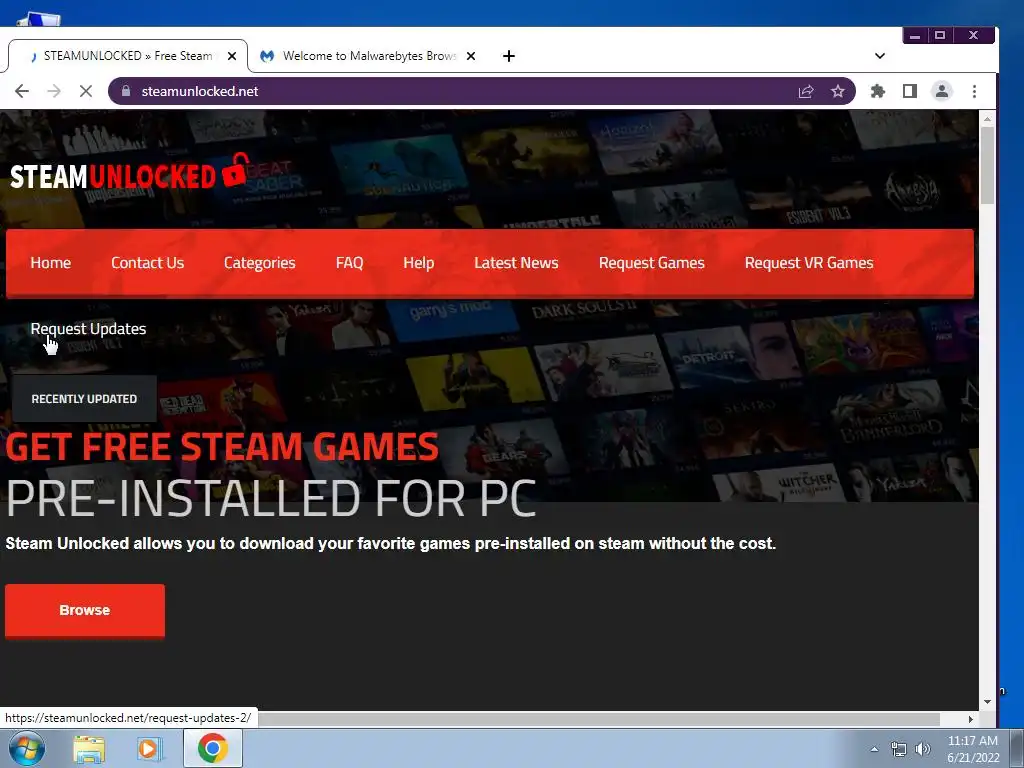The height and width of the screenshot is (768, 1024).
Task: Open Contact Us page
Action: [148, 263]
